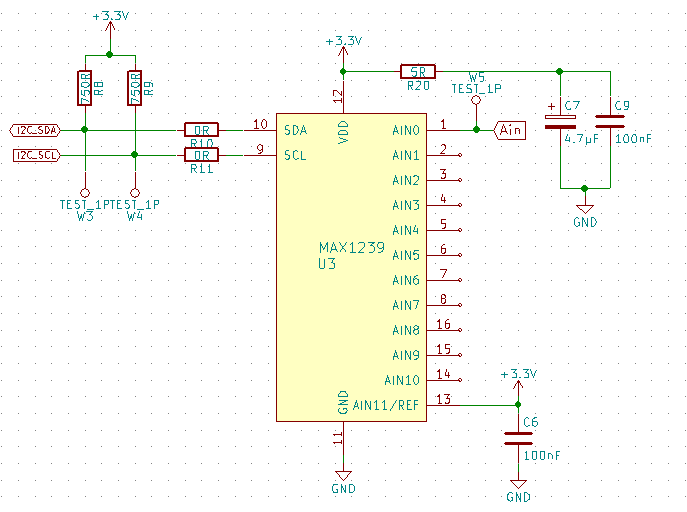Click the no-connect end of AIN5 pin 6
This screenshot has width=687, height=512.
click(460, 255)
